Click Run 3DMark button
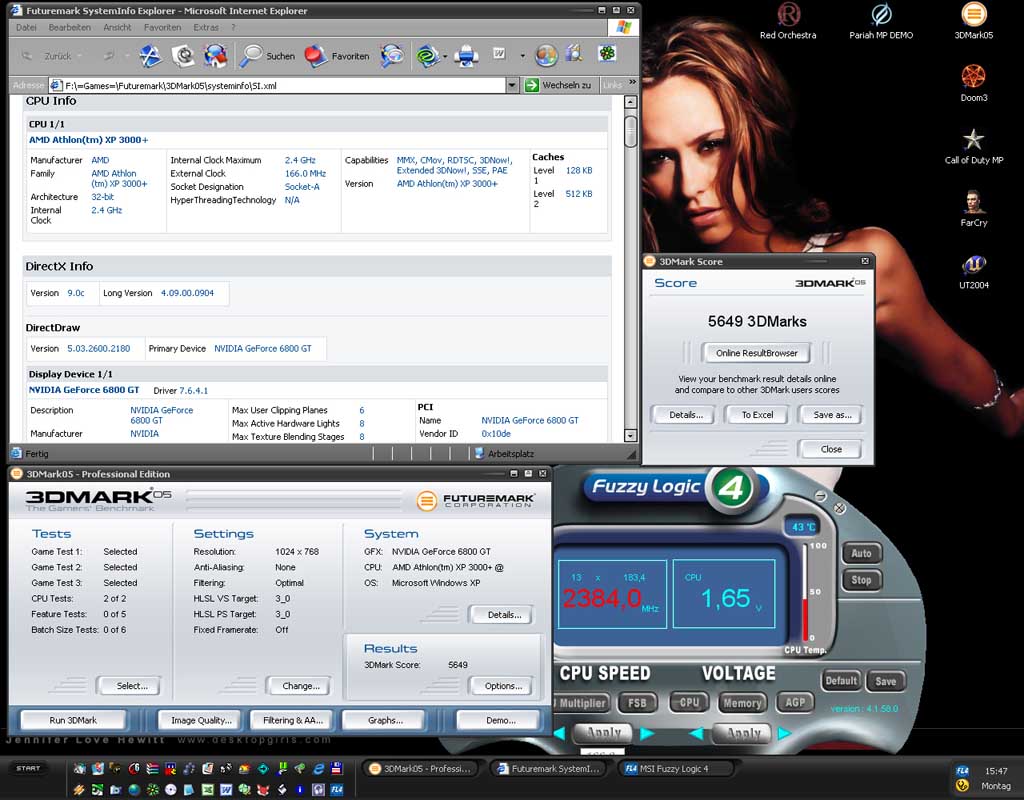The width and height of the screenshot is (1024, 800). (x=73, y=720)
